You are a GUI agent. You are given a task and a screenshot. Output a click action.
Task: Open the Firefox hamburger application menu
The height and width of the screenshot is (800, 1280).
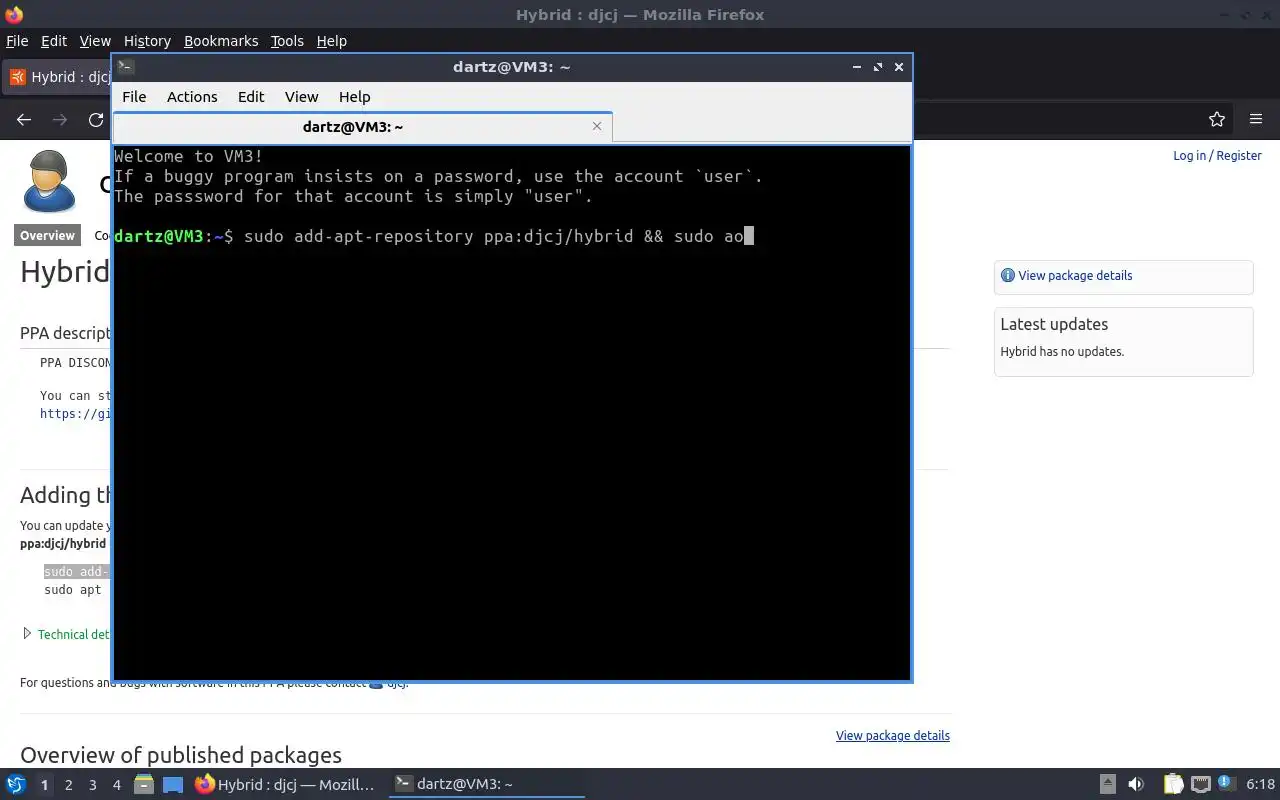(x=1256, y=119)
